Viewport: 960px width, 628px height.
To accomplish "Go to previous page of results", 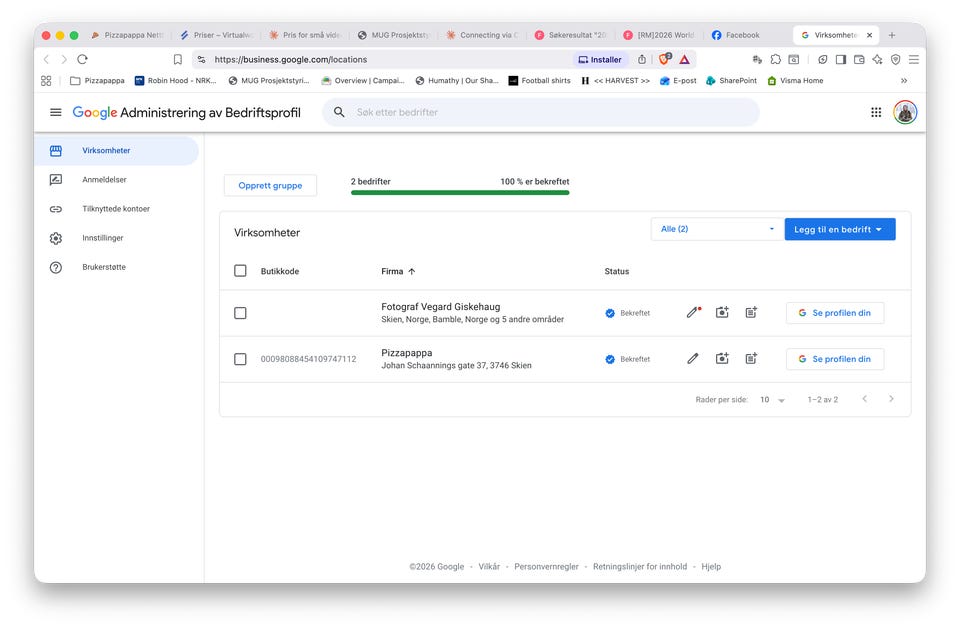I will (x=864, y=398).
